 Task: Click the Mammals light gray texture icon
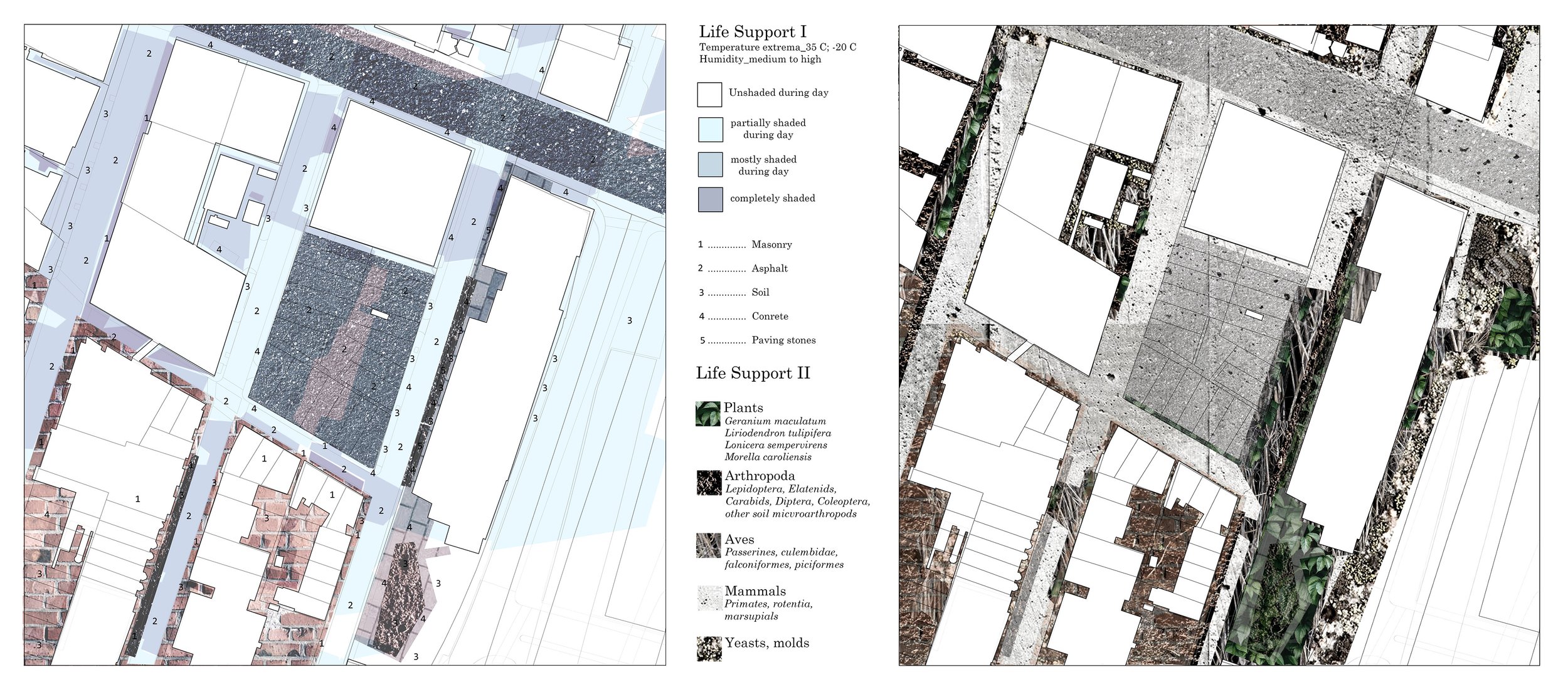click(709, 598)
